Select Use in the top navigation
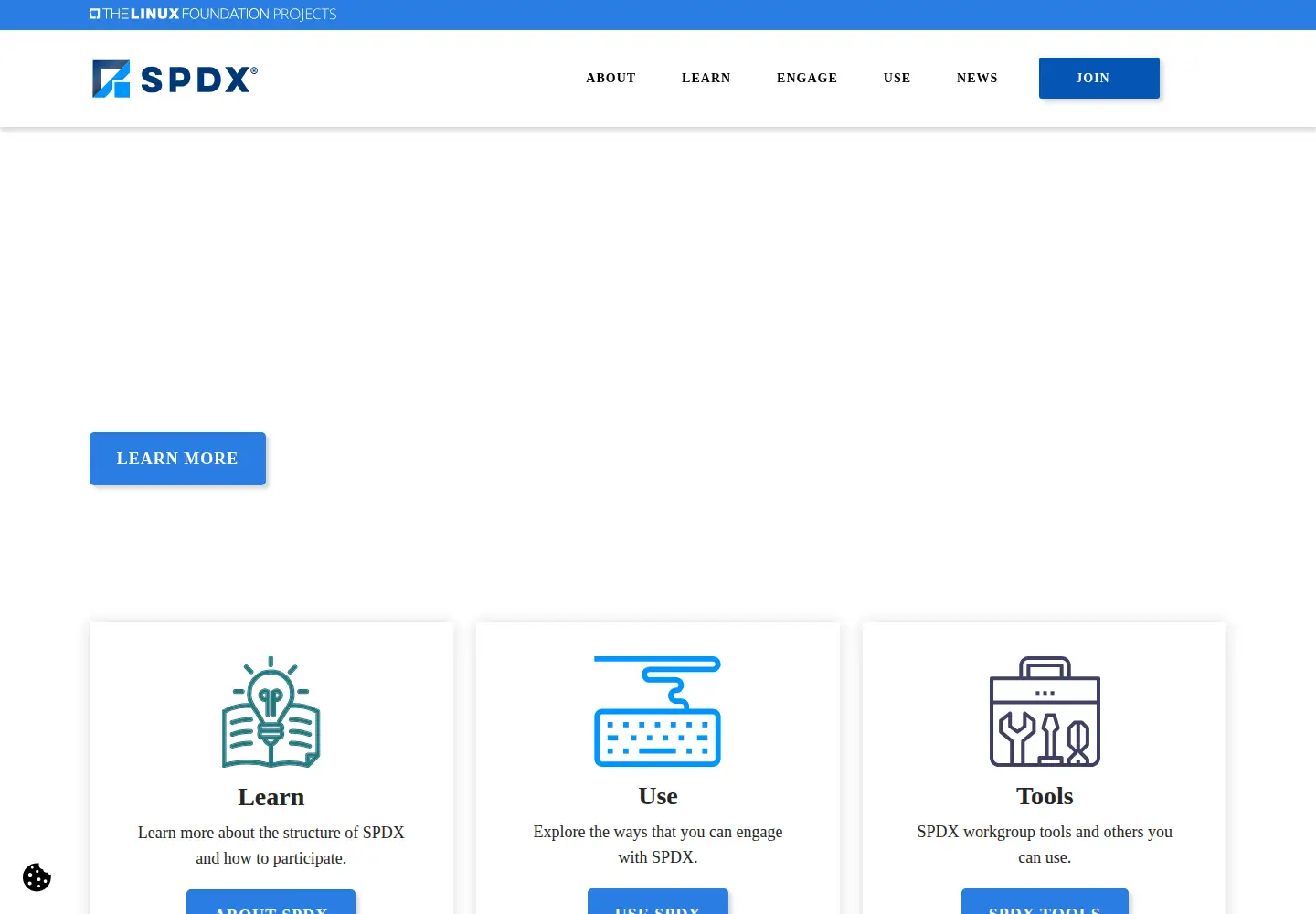This screenshot has width=1316, height=914. tap(897, 78)
